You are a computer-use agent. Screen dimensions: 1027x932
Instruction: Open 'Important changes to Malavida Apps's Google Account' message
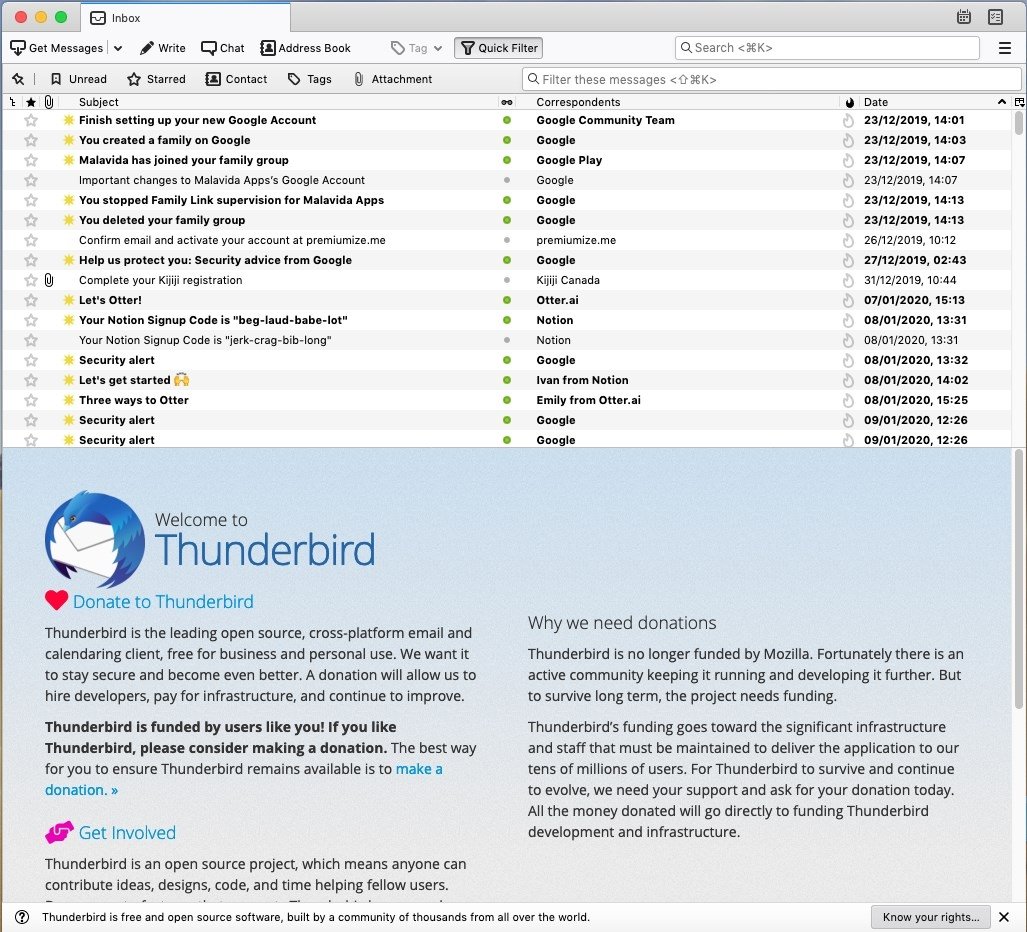(x=221, y=180)
